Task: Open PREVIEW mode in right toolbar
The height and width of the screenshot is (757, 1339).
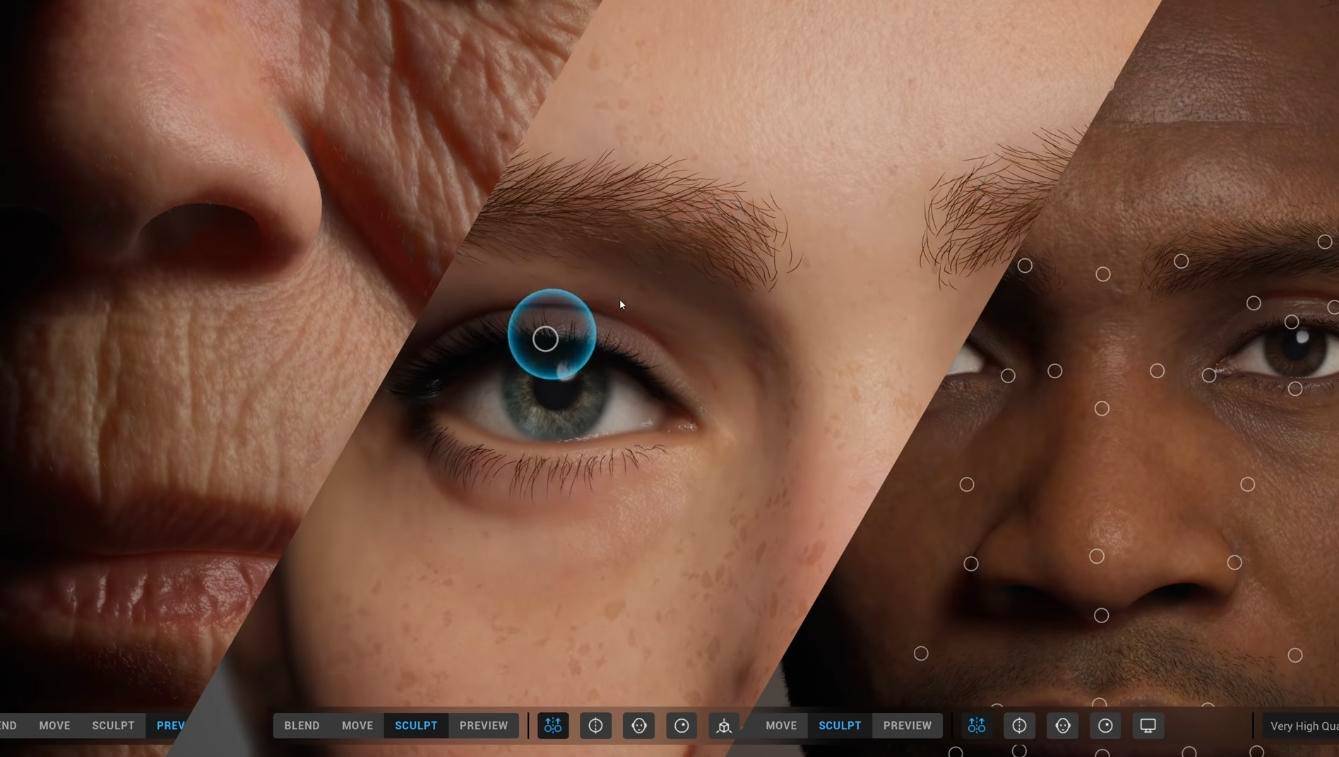Action: (x=907, y=726)
